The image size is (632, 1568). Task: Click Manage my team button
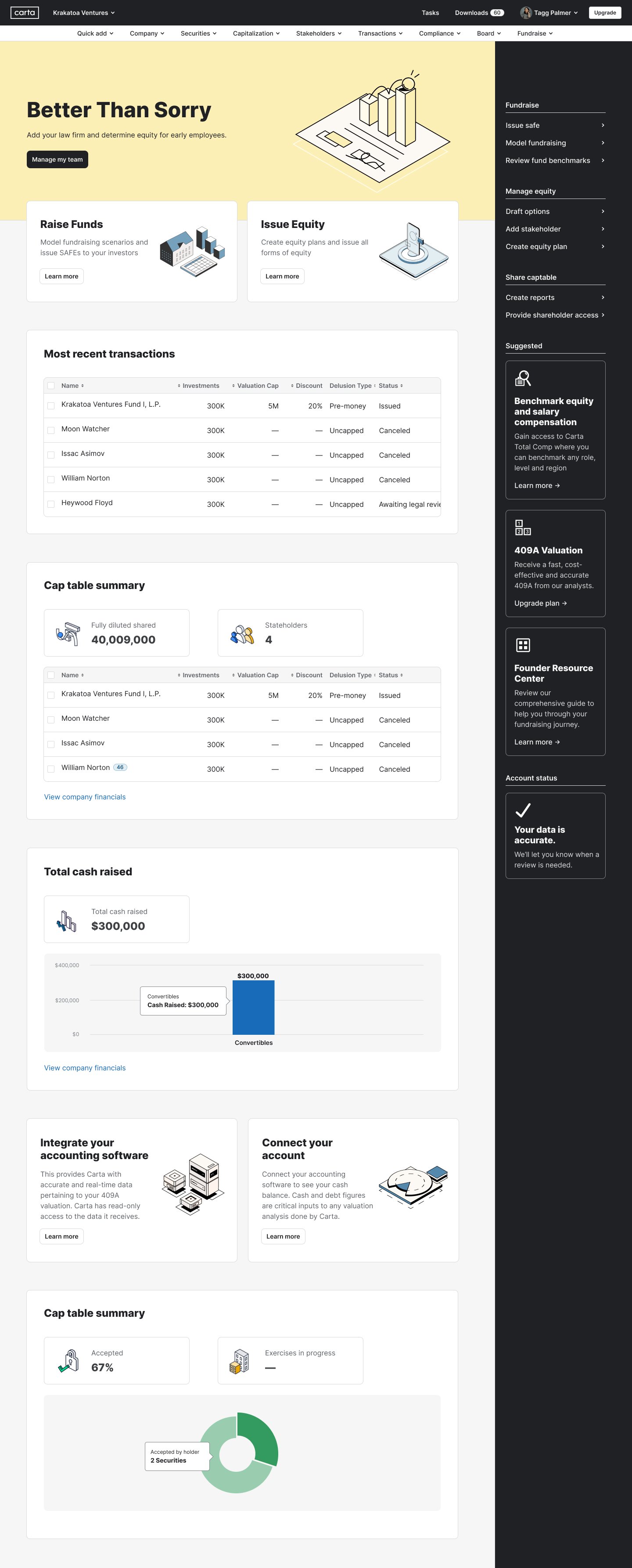[57, 159]
